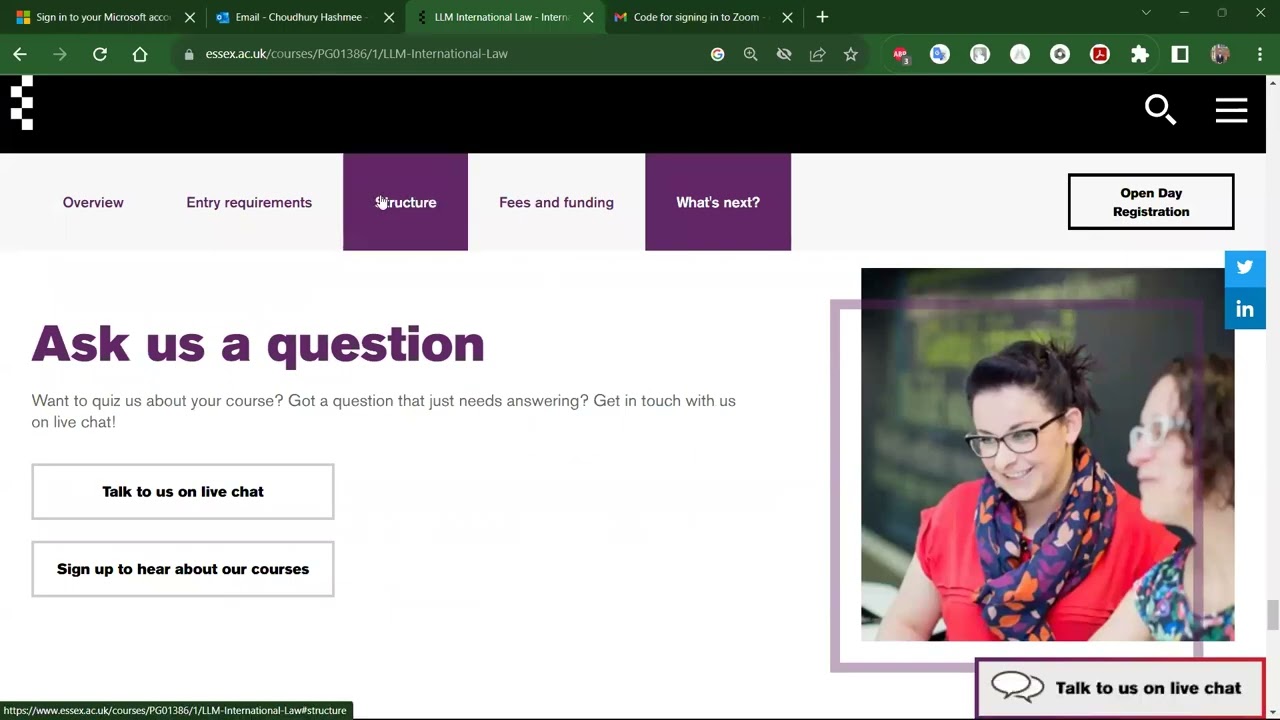Share page via Twitter icon
The height and width of the screenshot is (720, 1280).
tap(1245, 267)
